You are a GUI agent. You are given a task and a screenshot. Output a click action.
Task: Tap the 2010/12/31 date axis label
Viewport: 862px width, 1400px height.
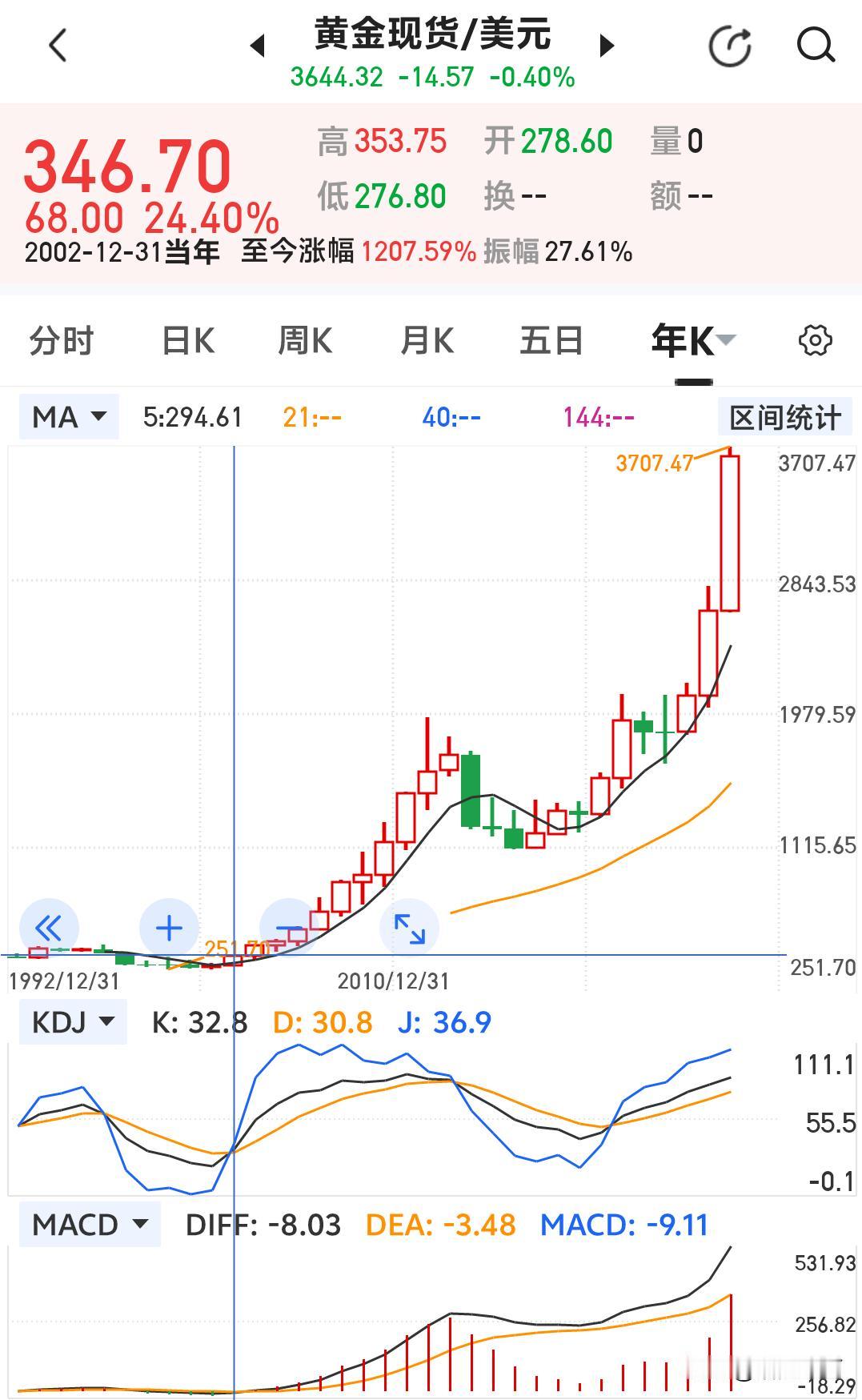[393, 981]
